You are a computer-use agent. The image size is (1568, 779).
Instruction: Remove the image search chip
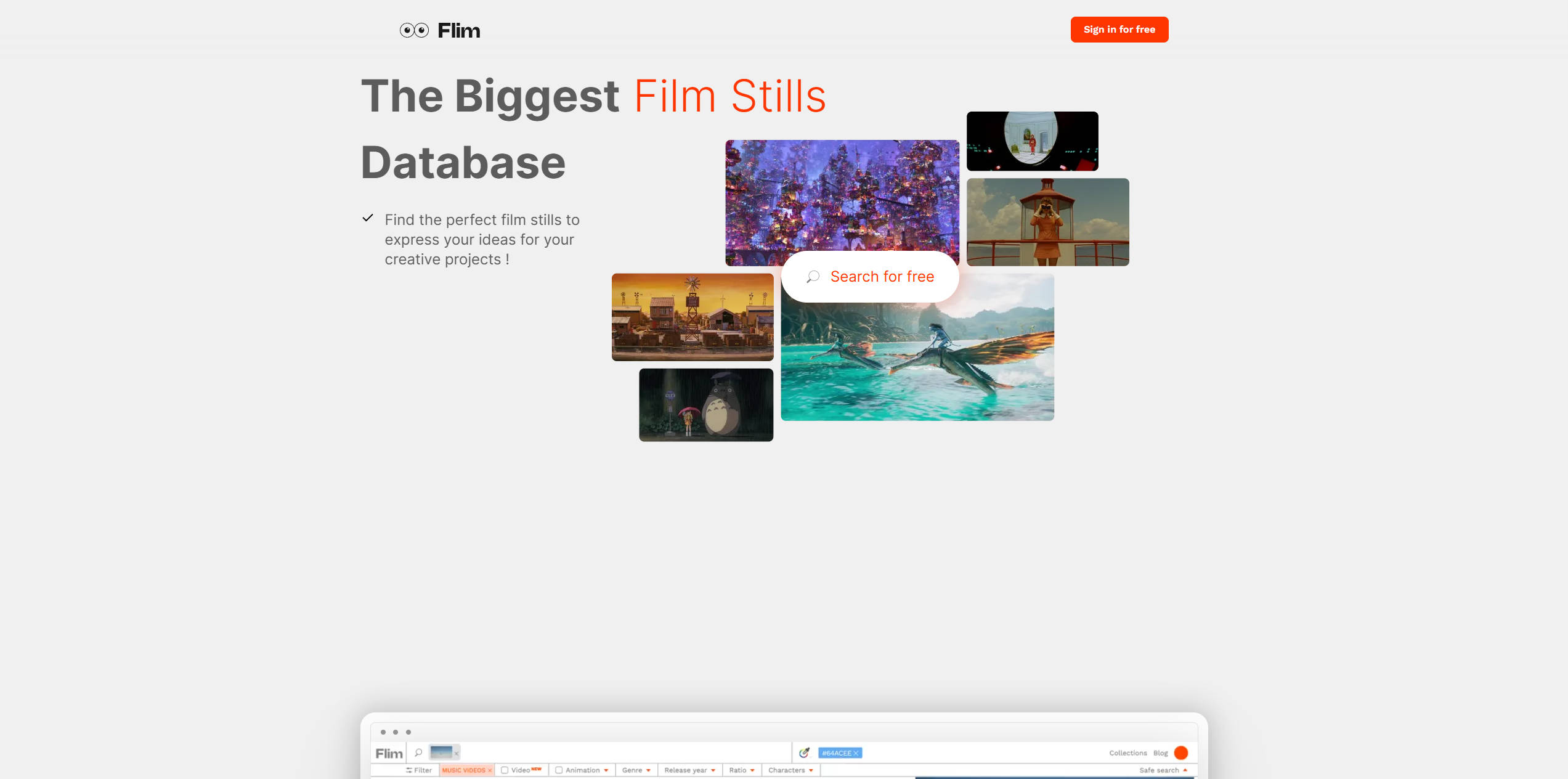coord(457,754)
